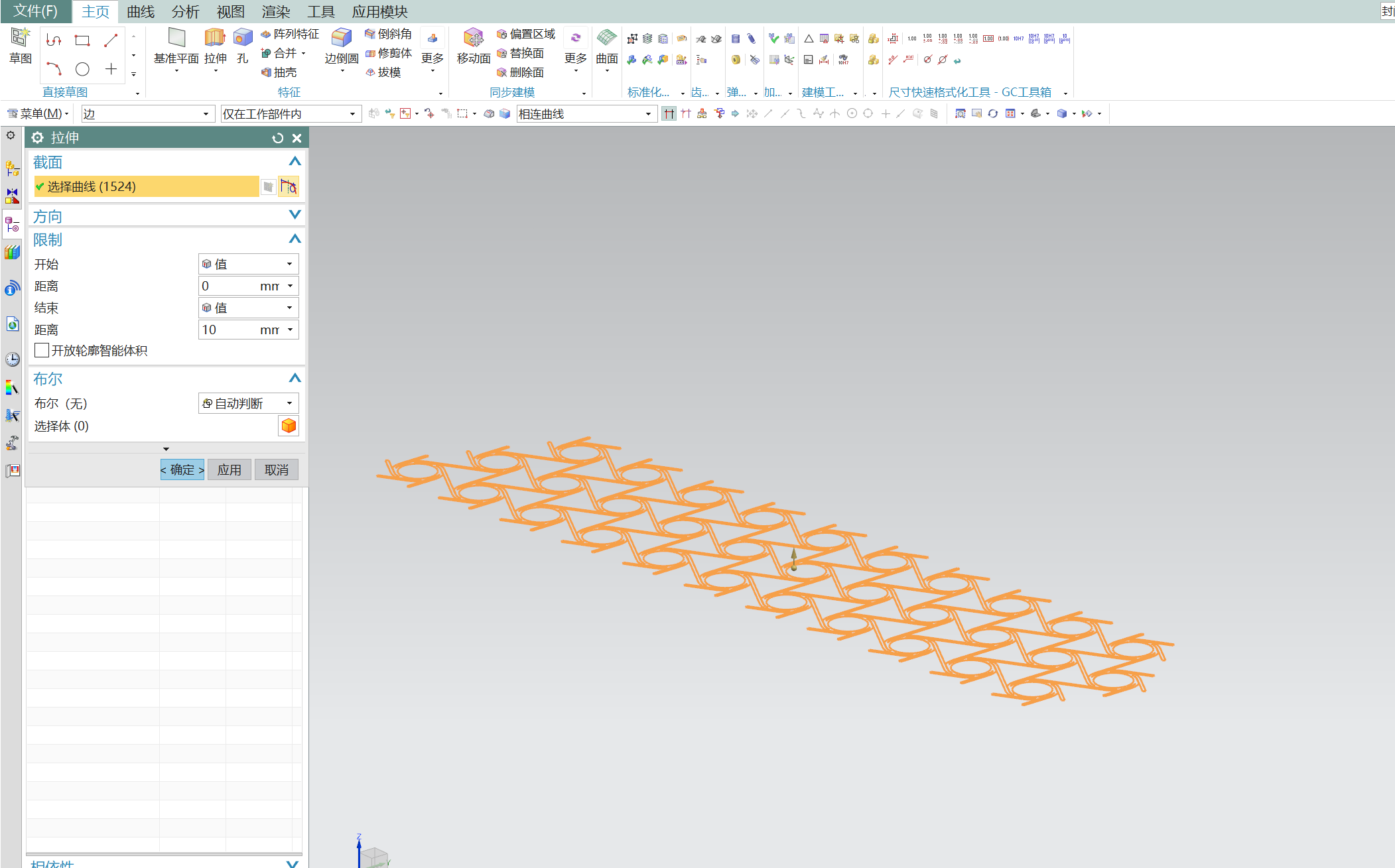Collapse the Section (截面) group

(x=295, y=161)
